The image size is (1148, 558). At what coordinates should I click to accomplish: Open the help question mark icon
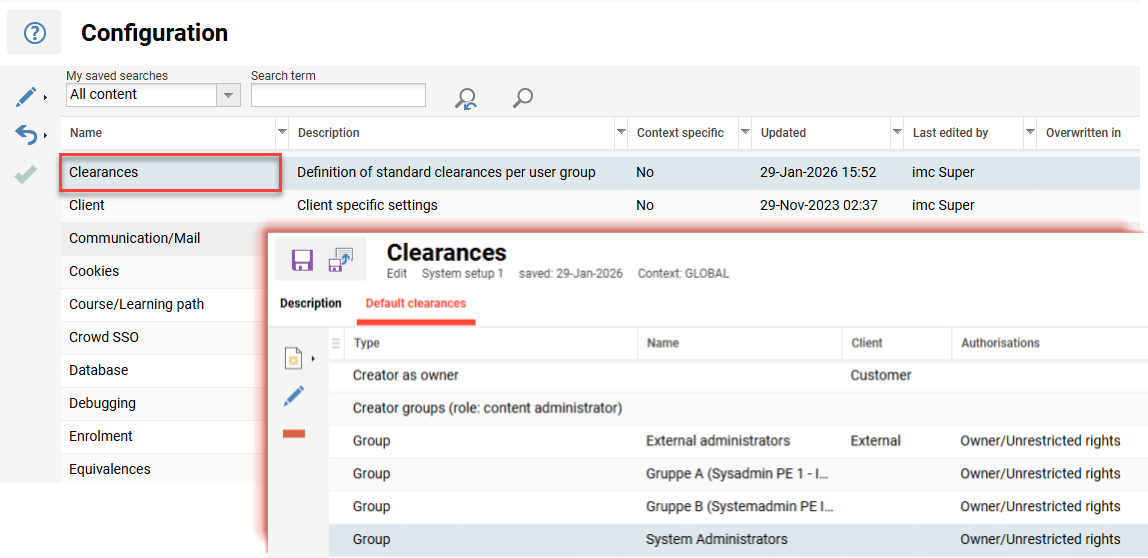[x=34, y=33]
